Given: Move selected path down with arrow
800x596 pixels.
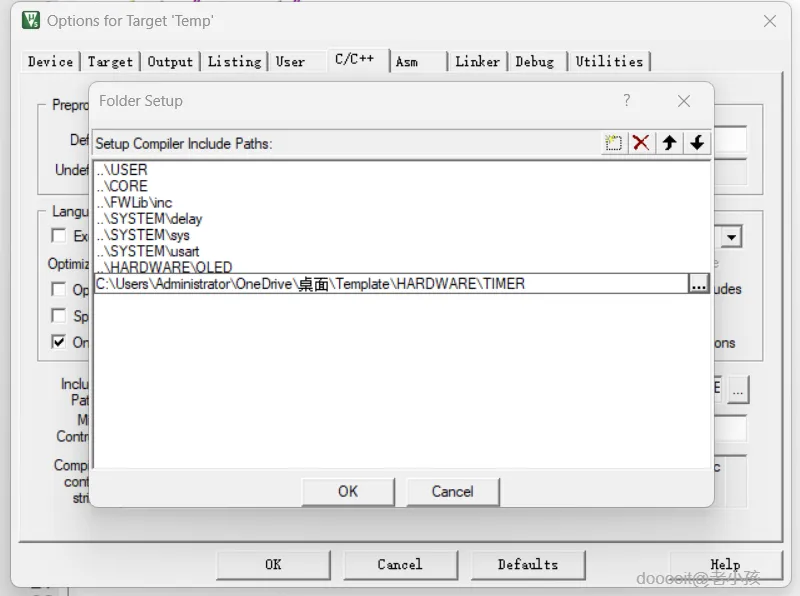Looking at the screenshot, I should pos(697,143).
